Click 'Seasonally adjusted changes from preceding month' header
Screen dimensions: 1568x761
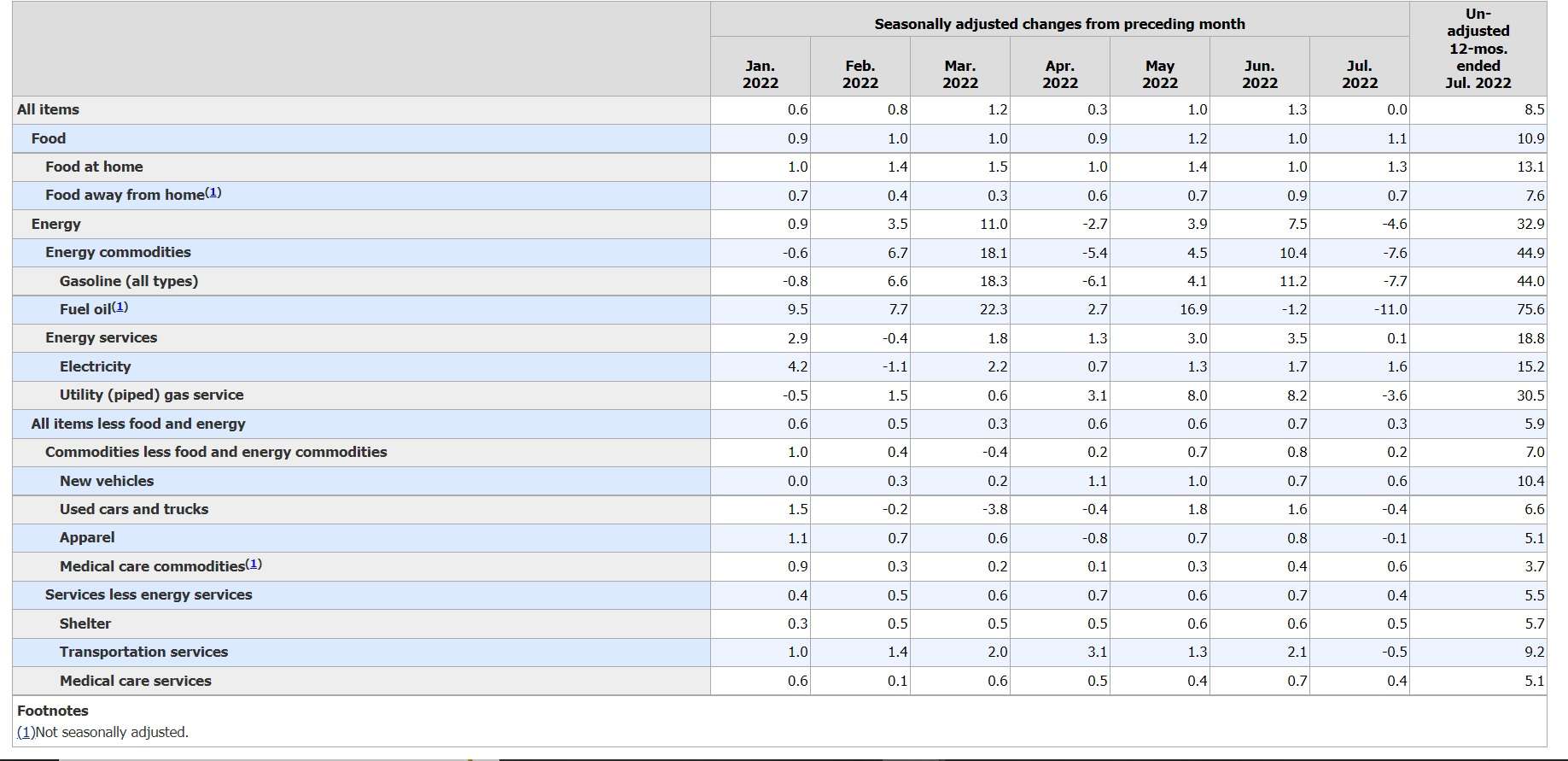[1059, 24]
